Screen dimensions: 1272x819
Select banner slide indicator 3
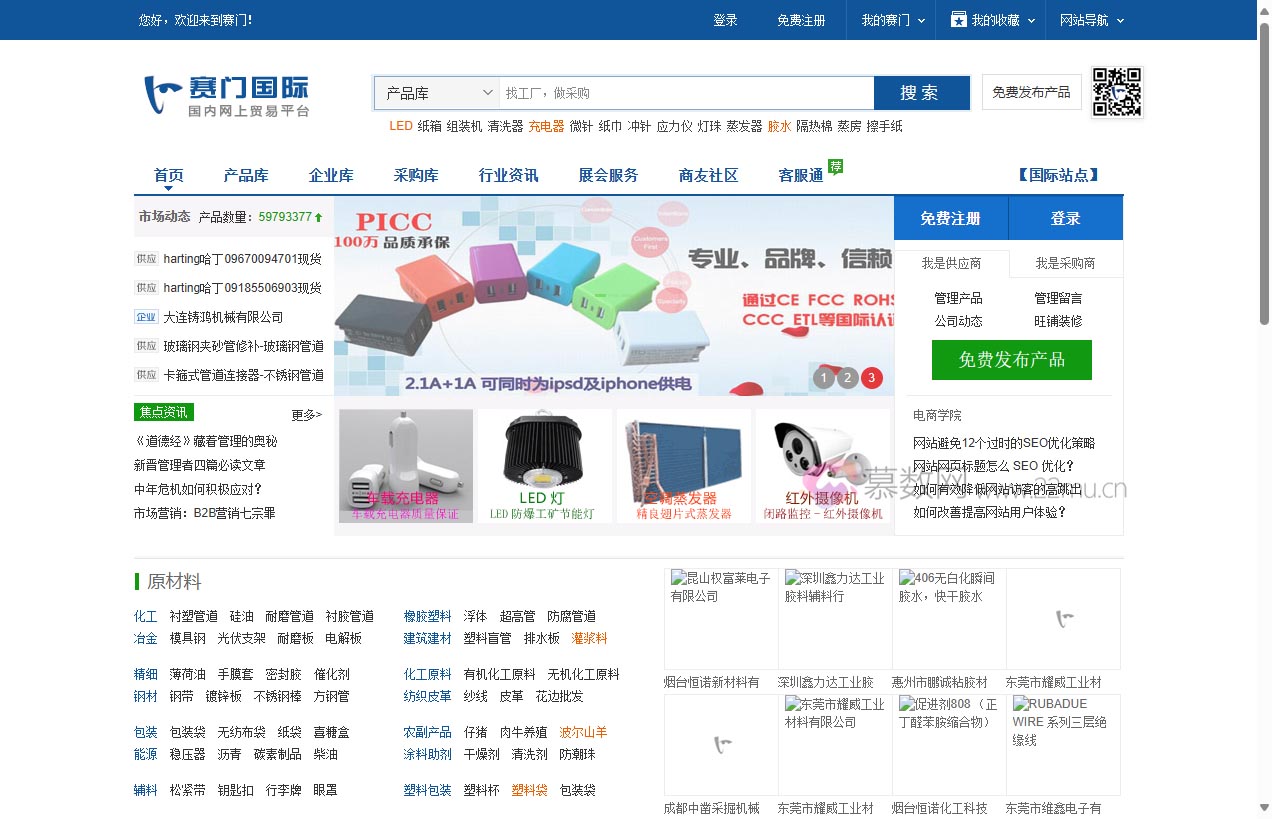click(872, 378)
